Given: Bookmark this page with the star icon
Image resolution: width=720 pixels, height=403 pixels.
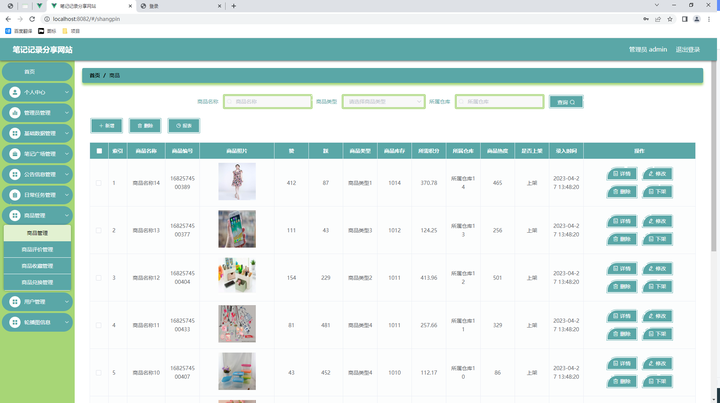Looking at the screenshot, I should click(x=670, y=19).
